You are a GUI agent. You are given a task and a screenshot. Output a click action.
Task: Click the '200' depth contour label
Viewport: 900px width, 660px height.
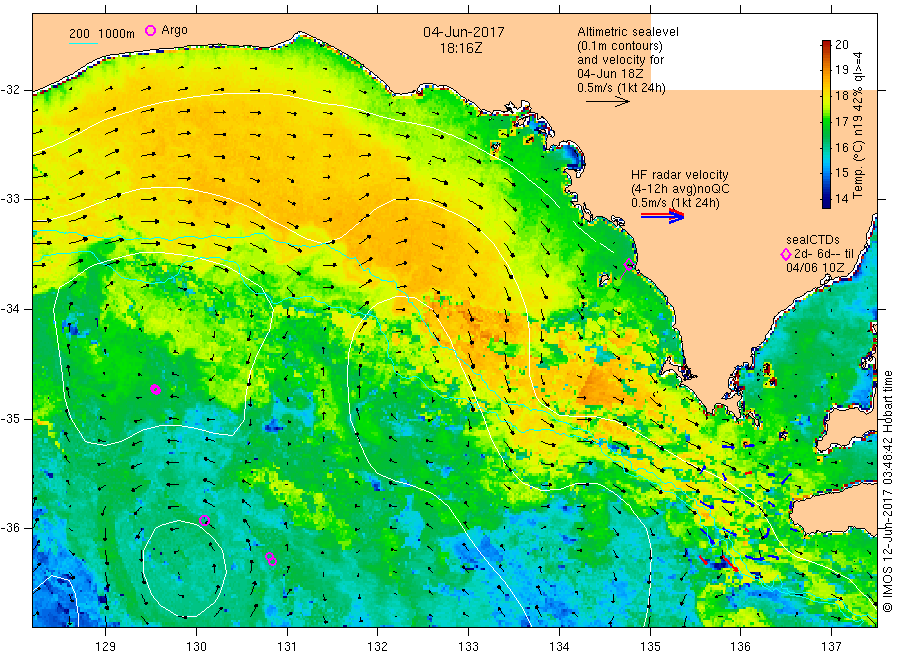pos(79,33)
